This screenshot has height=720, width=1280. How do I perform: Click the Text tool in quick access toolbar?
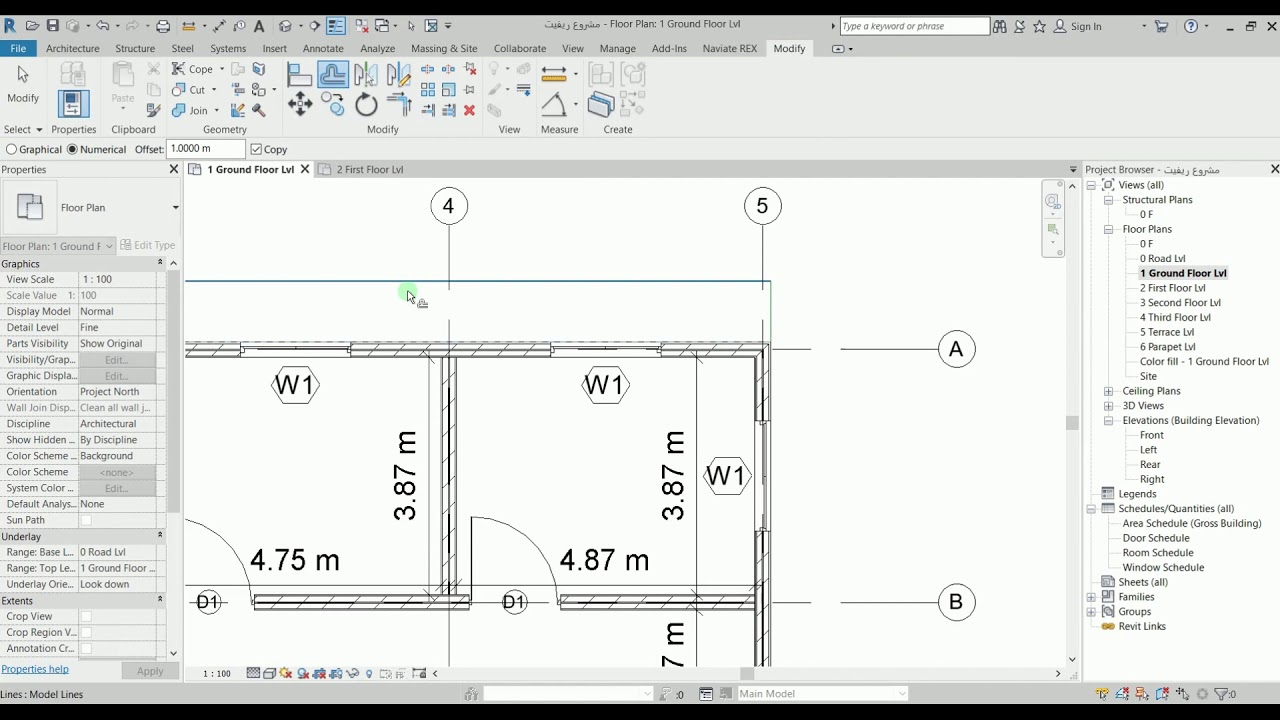point(259,26)
